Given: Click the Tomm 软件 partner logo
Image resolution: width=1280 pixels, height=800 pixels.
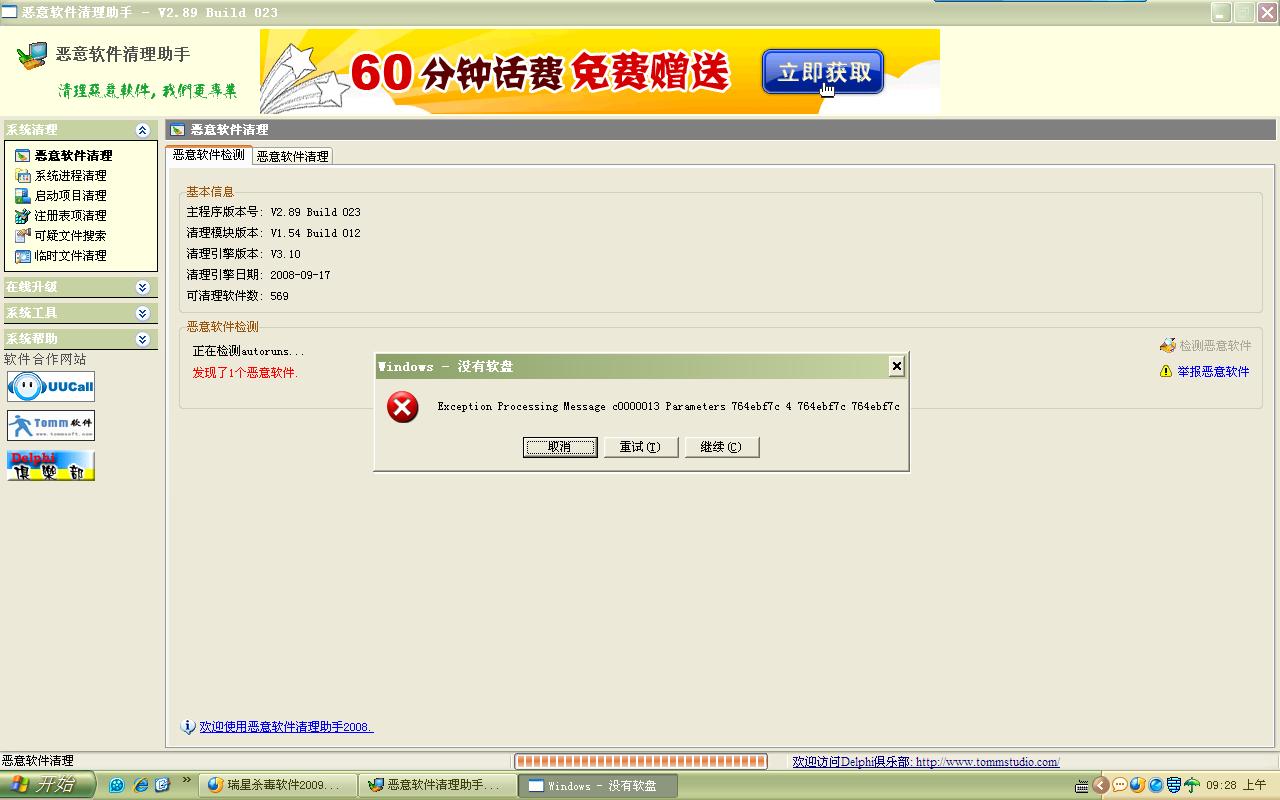Looking at the screenshot, I should [x=51, y=425].
